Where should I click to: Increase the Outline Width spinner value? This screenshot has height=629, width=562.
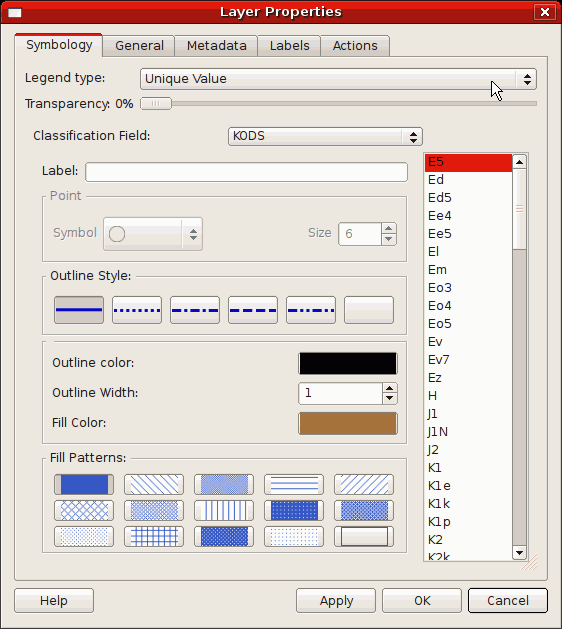390,388
